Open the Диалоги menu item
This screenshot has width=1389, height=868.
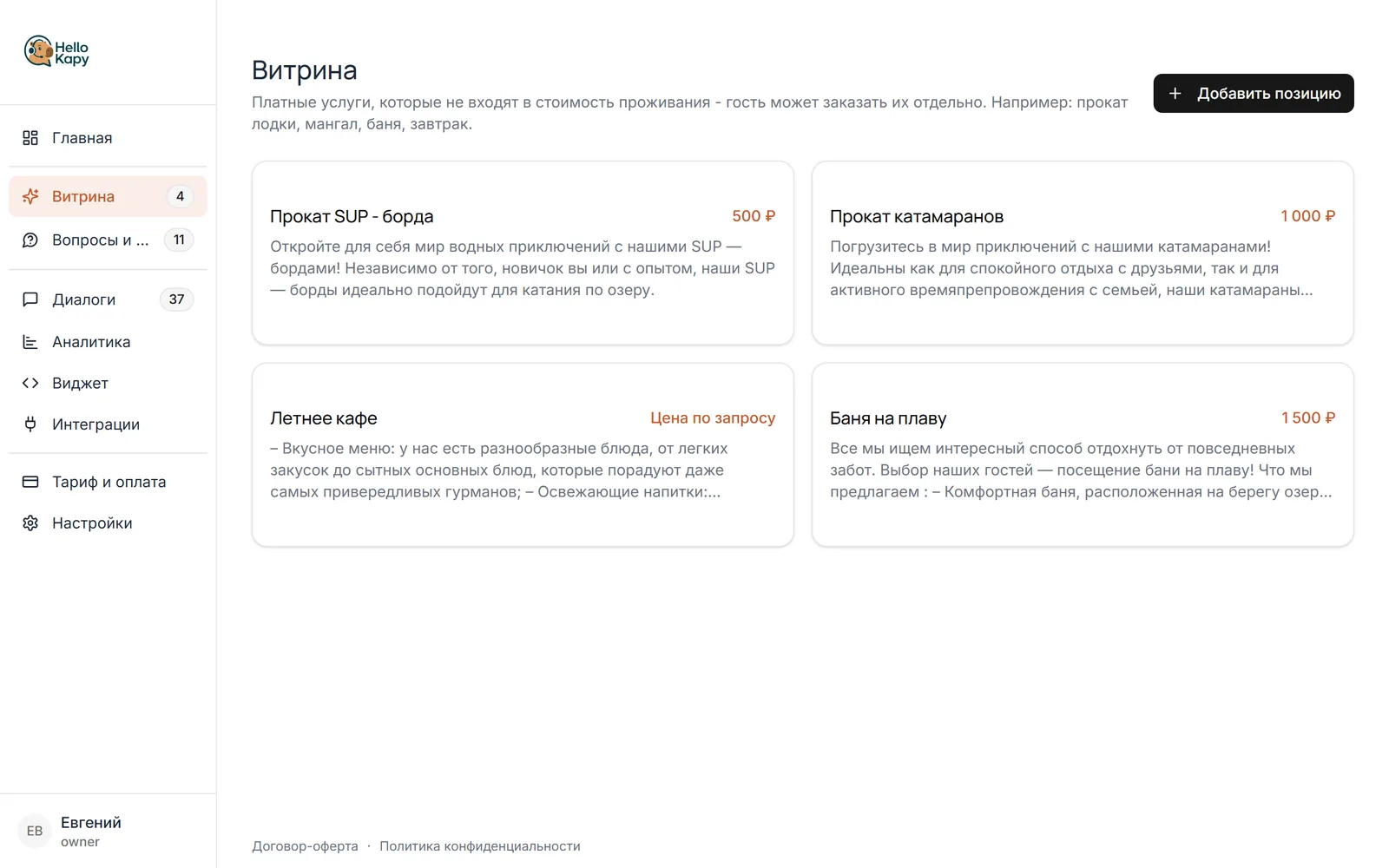[108, 299]
